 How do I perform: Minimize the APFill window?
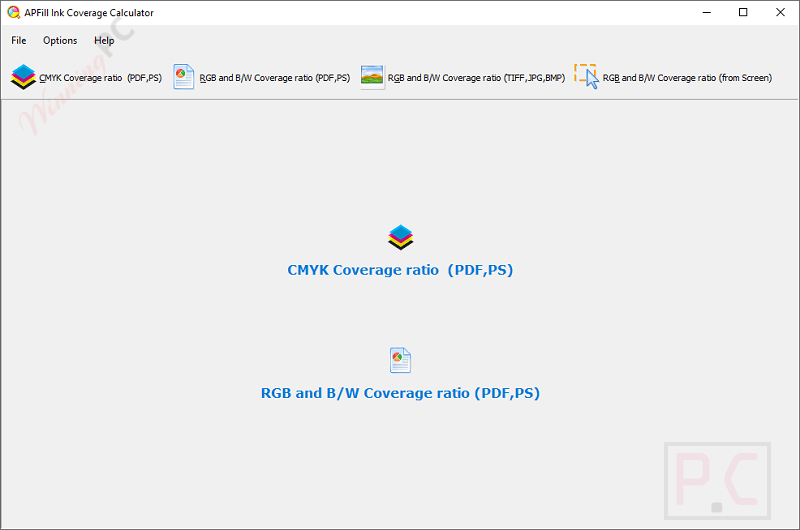coord(707,12)
